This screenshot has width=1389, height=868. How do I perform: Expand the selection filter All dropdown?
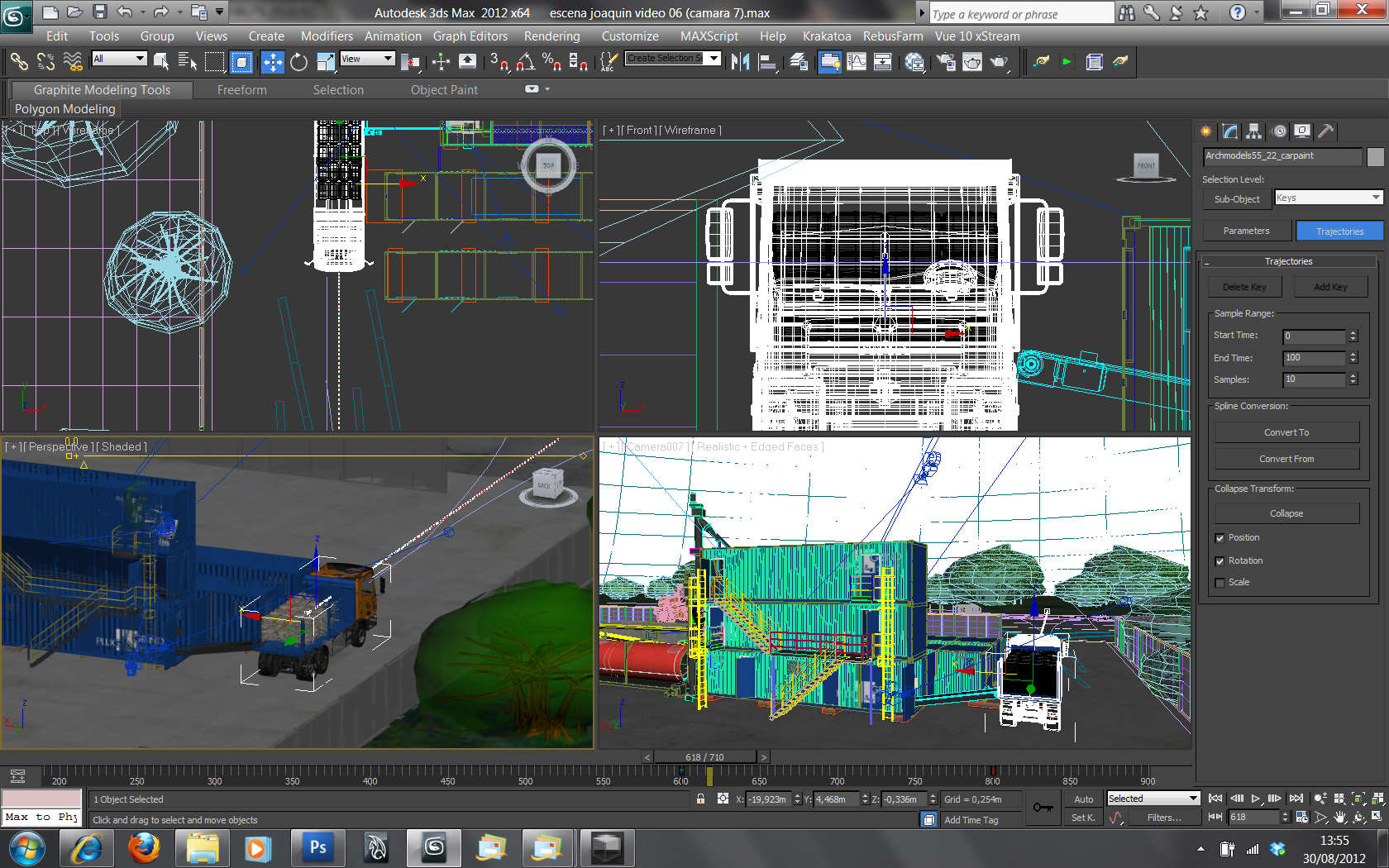click(119, 59)
